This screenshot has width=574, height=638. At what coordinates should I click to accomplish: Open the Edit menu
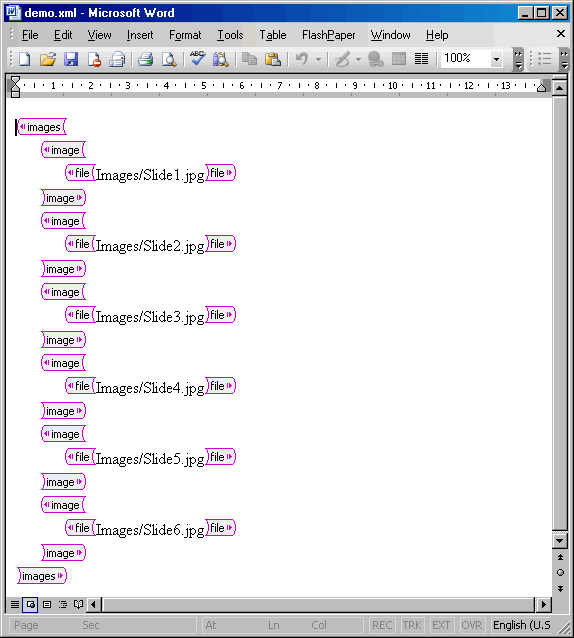coord(63,35)
